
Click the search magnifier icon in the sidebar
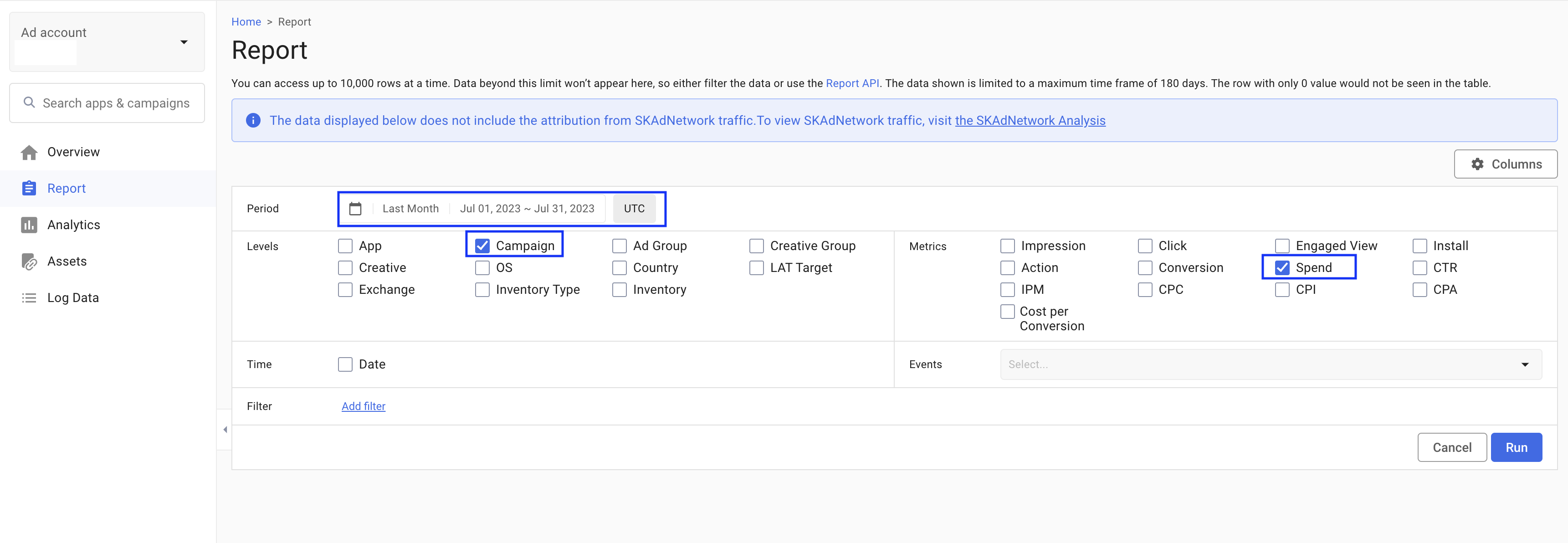(x=29, y=102)
